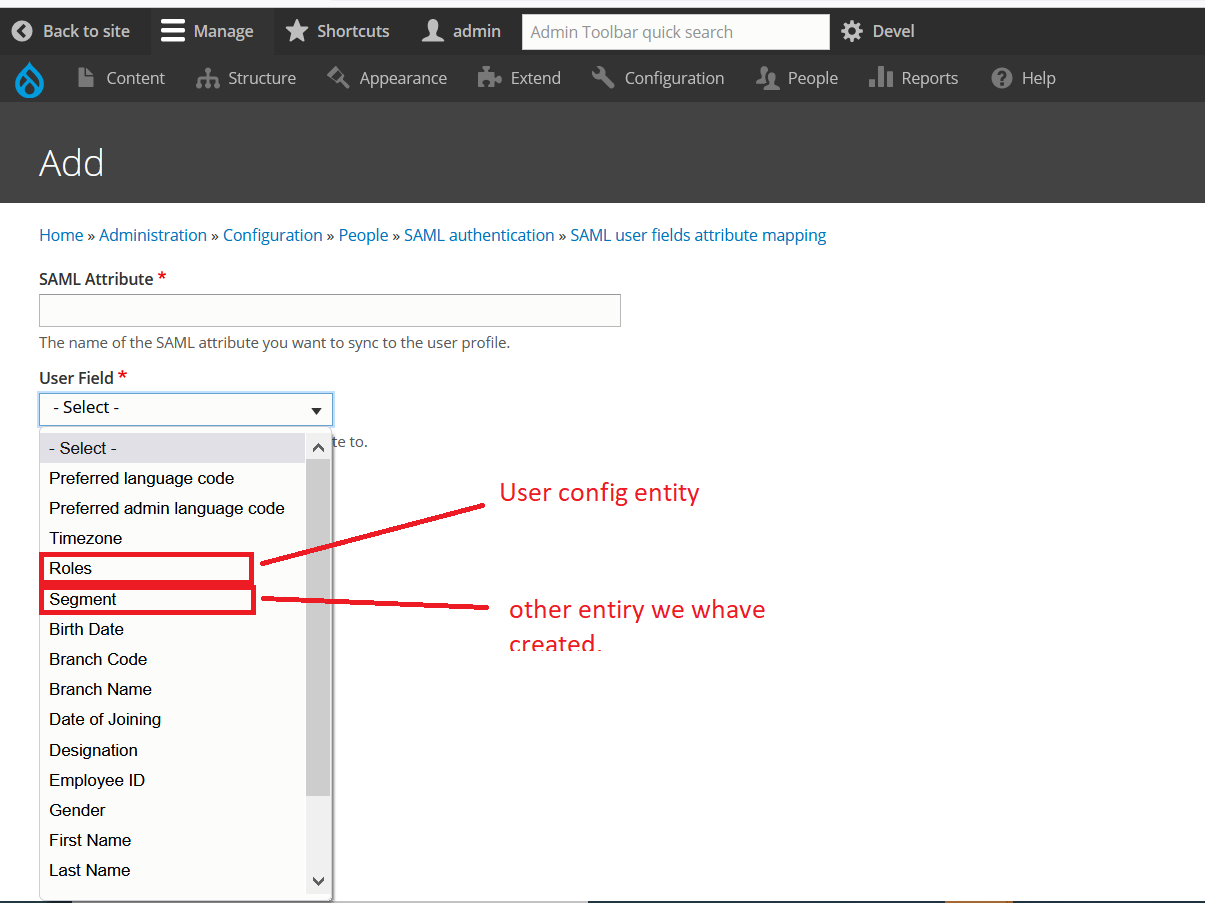This screenshot has width=1205, height=903.
Task: Click the Help question mark icon
Action: pos(1002,78)
